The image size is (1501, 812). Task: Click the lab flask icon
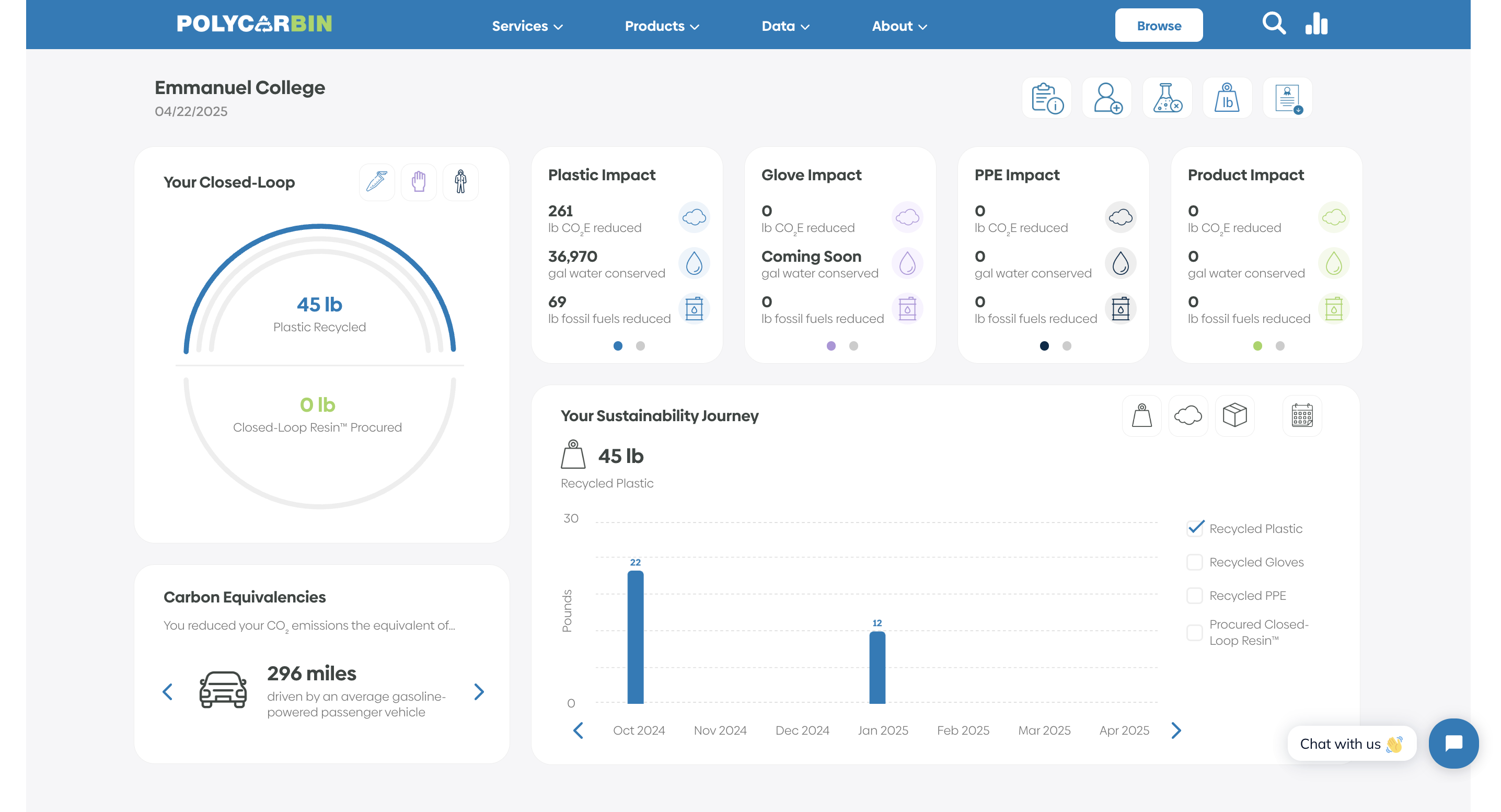tap(1167, 98)
